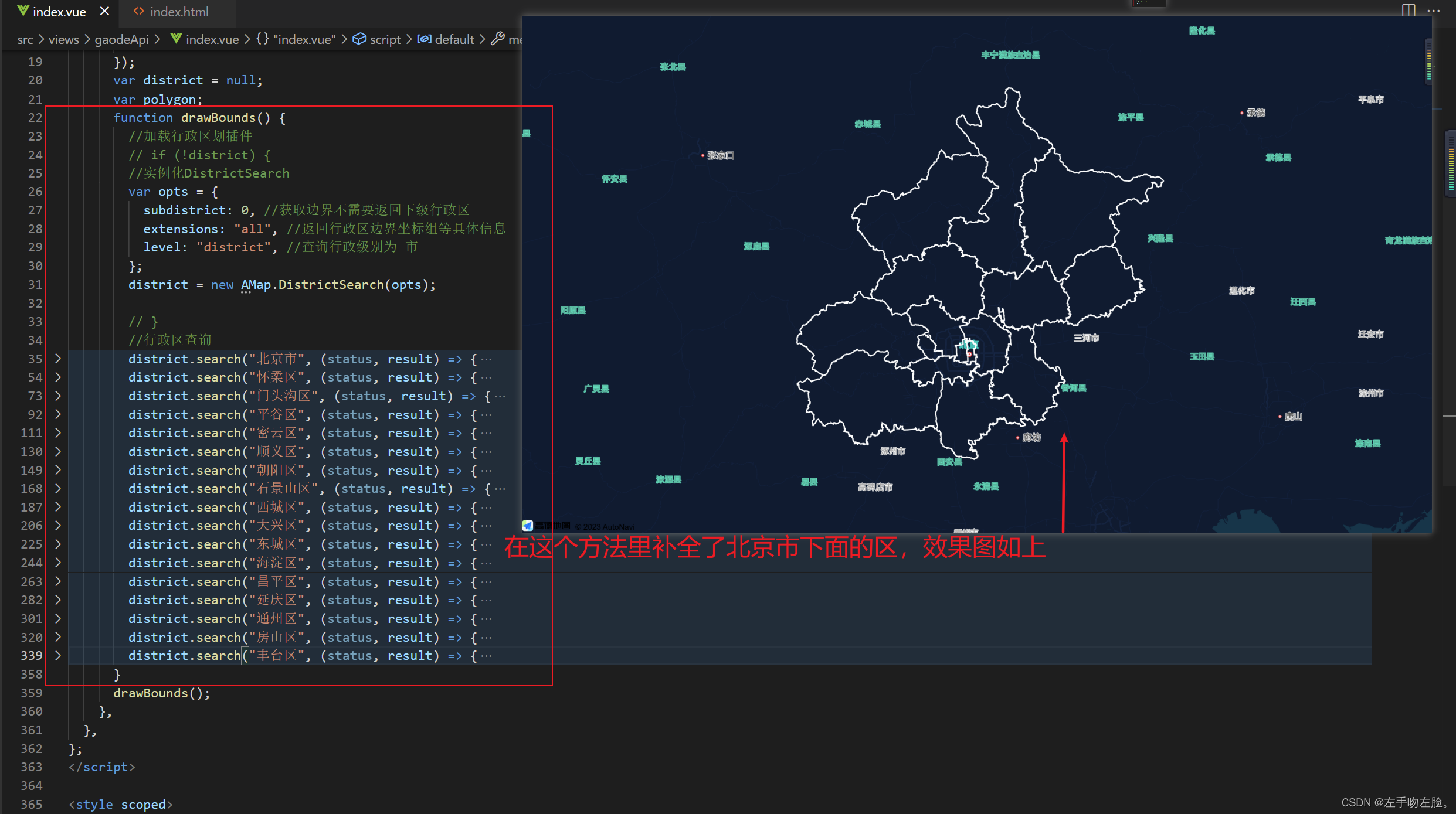The height and width of the screenshot is (814, 1456).
Task: Expand the folded 海淀区 code region
Action: (x=57, y=563)
